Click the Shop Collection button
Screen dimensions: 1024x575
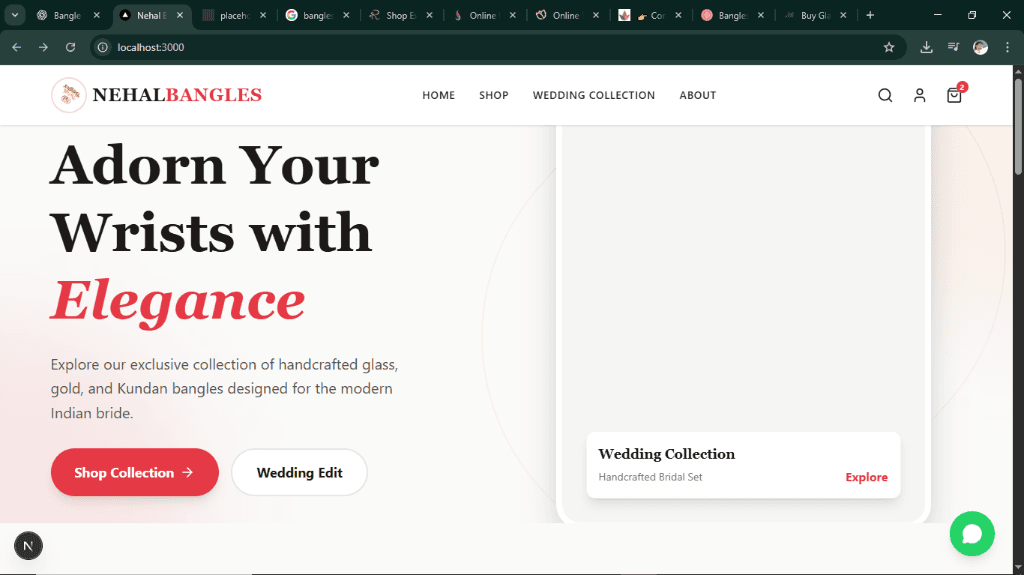coord(134,472)
